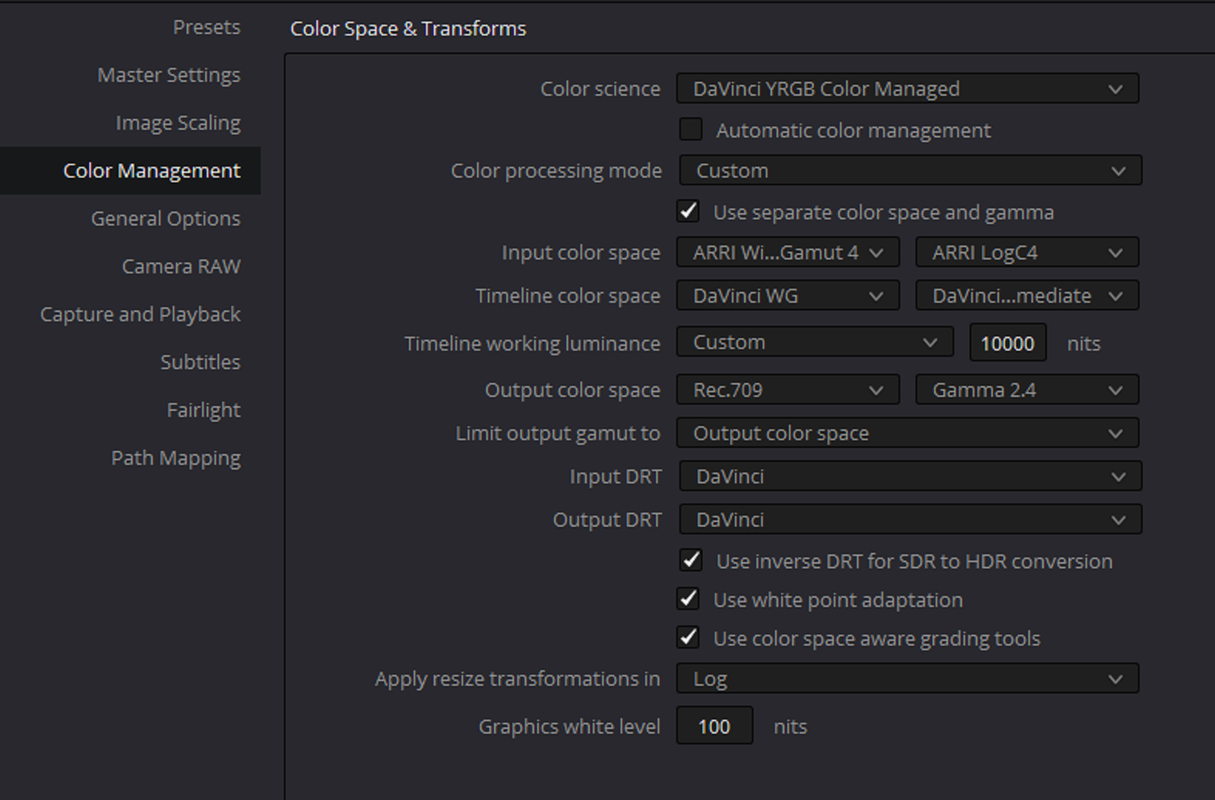Select Color Management in the sidebar

pyautogui.click(x=130, y=170)
